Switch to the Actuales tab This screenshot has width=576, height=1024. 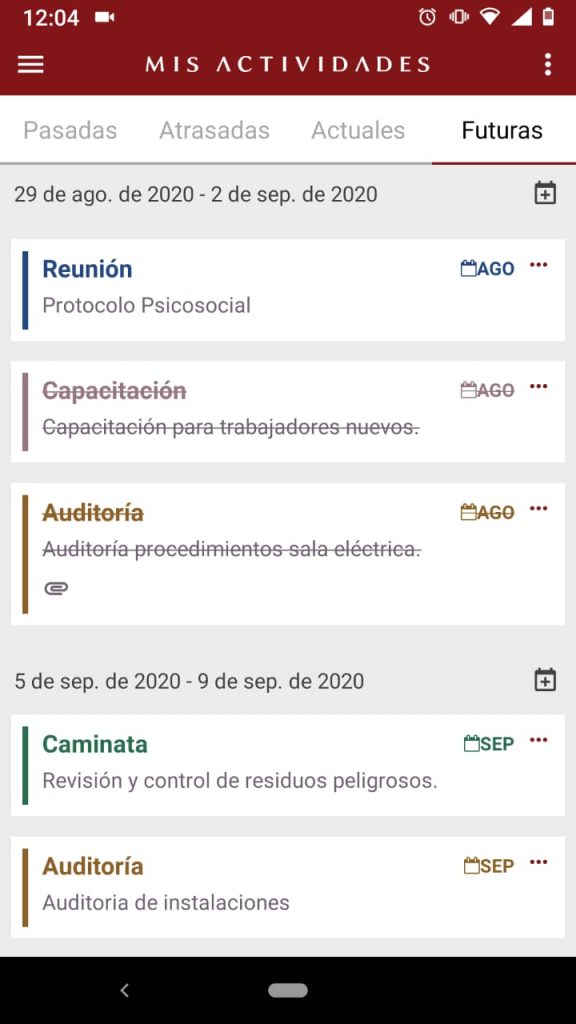[358, 130]
